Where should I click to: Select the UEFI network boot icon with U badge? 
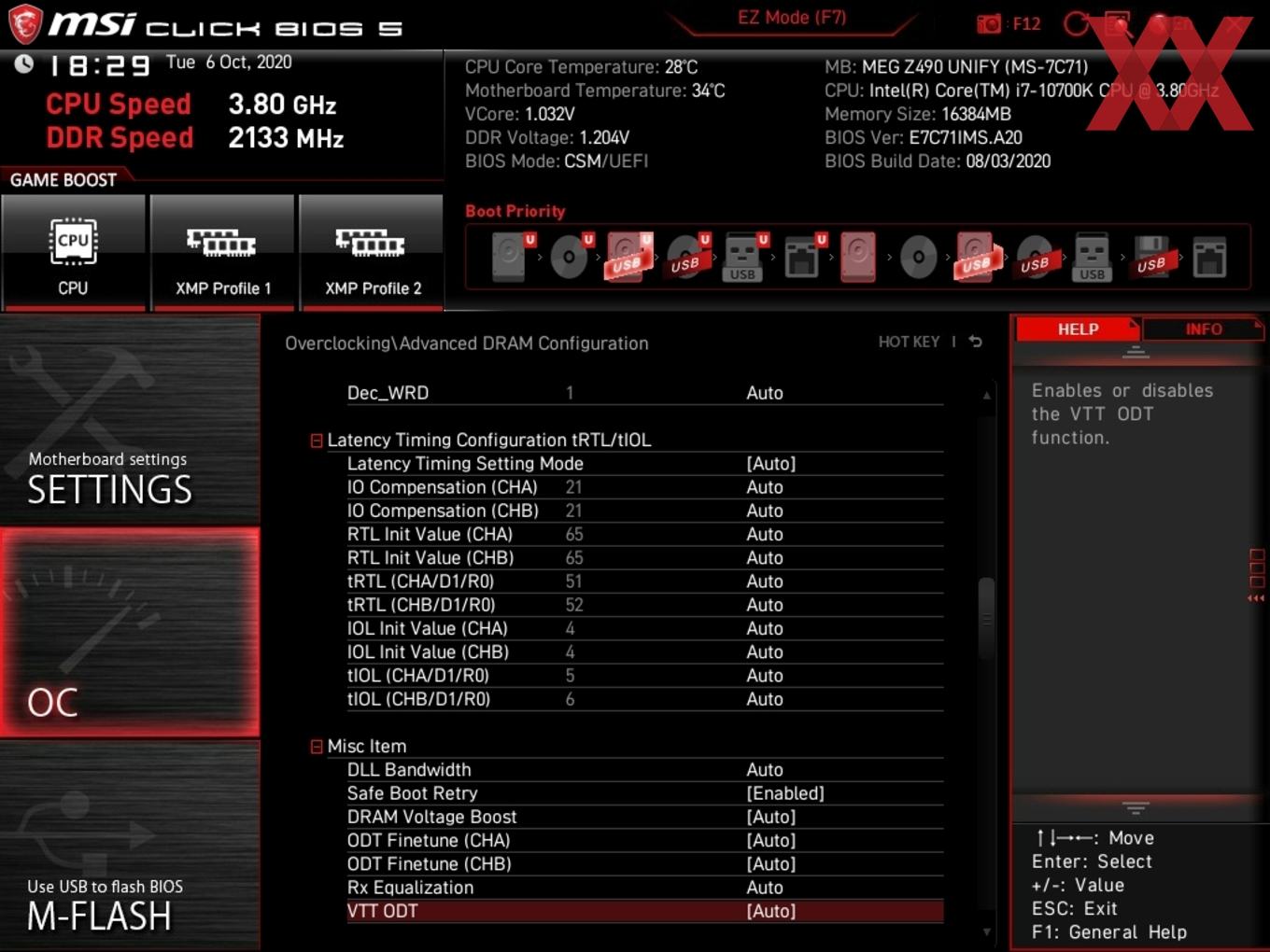point(804,256)
